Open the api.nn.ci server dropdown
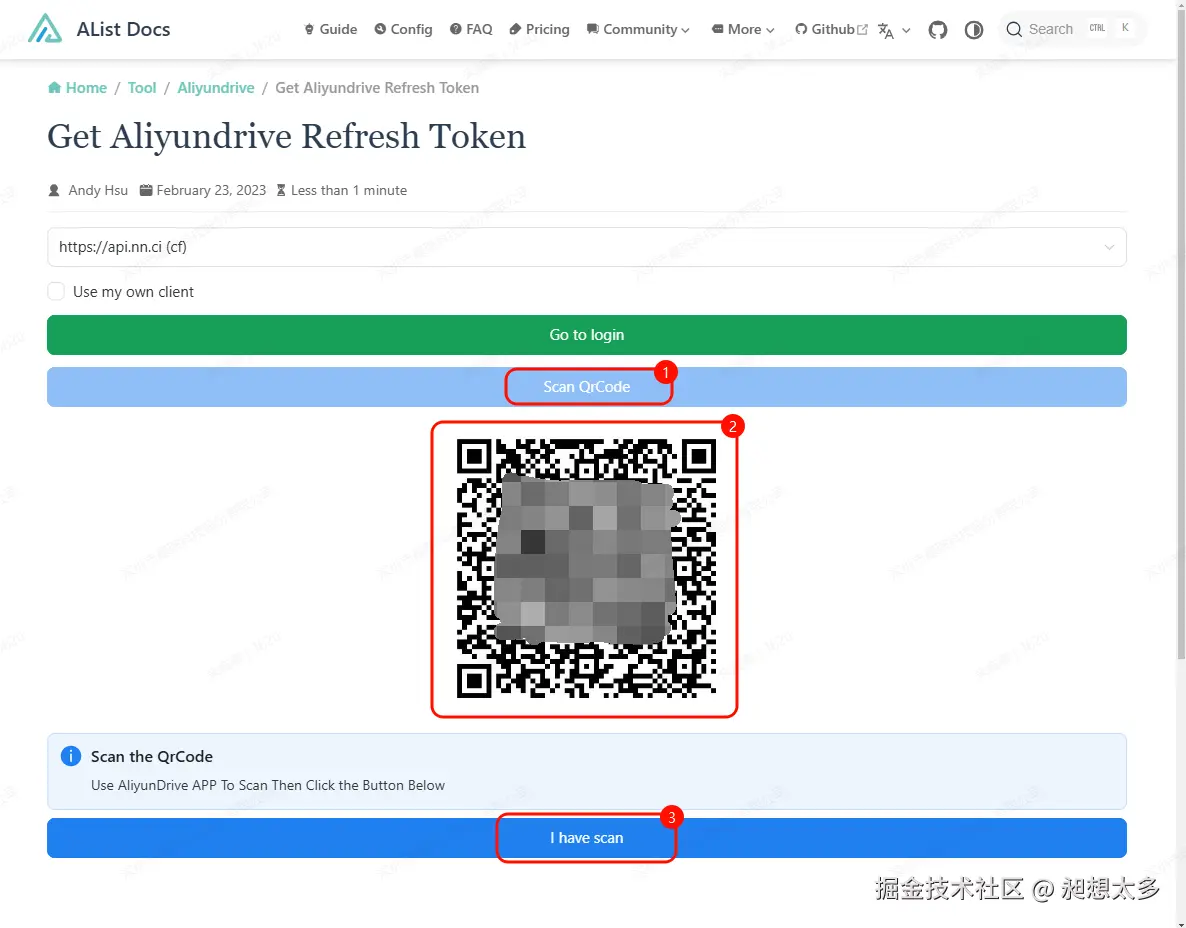This screenshot has height=928, width=1186. 586,247
